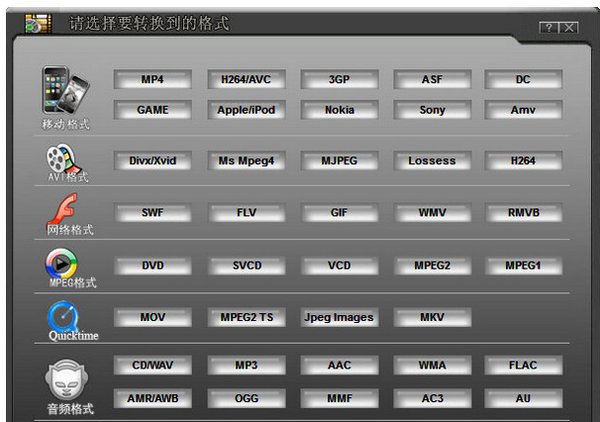Image resolution: width=600 pixels, height=422 pixels.
Task: Select the FLAC audio format
Action: tap(523, 365)
